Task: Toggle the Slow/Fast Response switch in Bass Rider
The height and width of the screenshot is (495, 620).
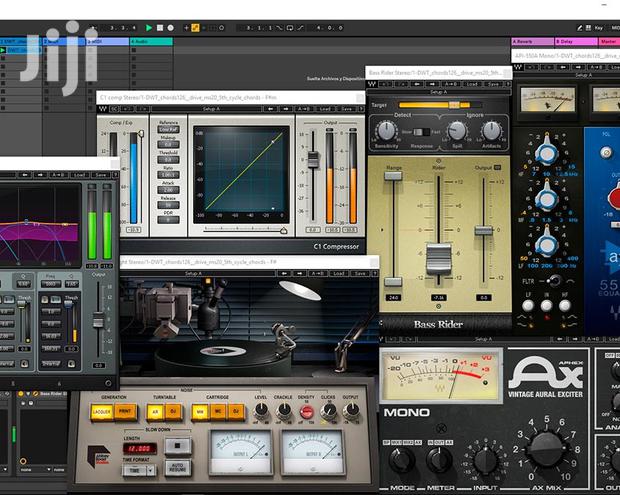Action: 421,132
